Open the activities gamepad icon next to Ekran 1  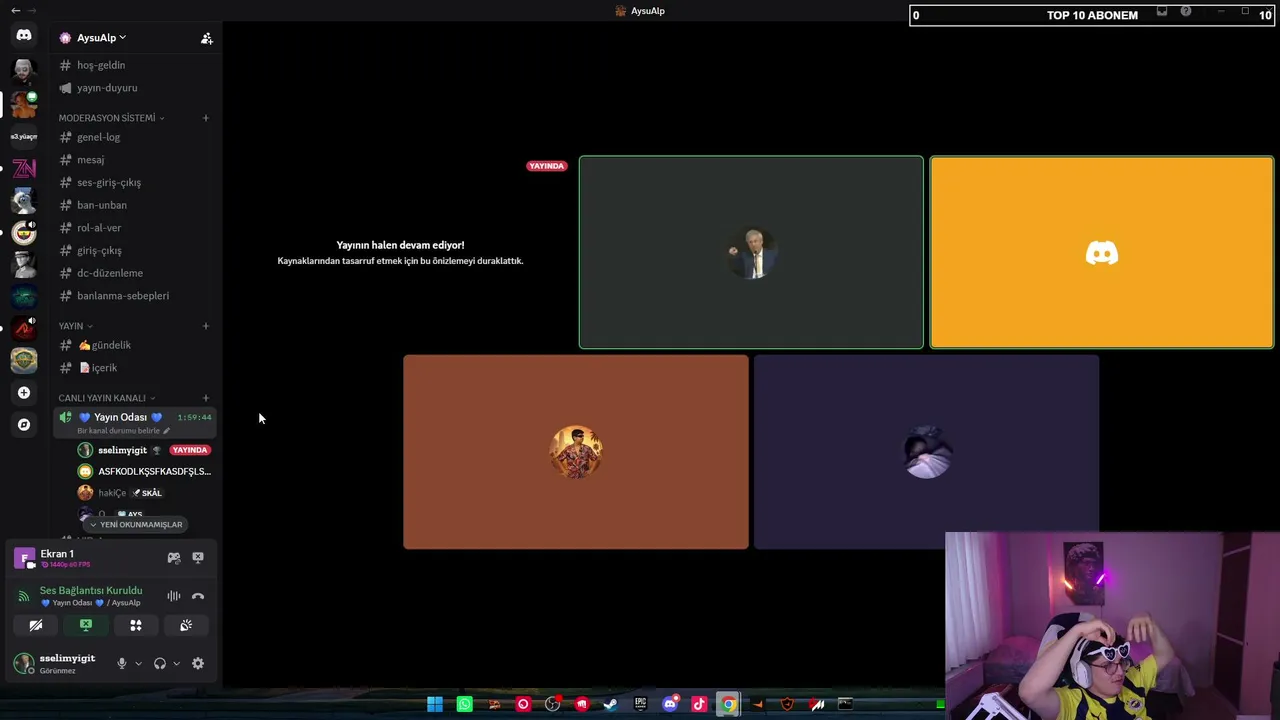coord(174,557)
